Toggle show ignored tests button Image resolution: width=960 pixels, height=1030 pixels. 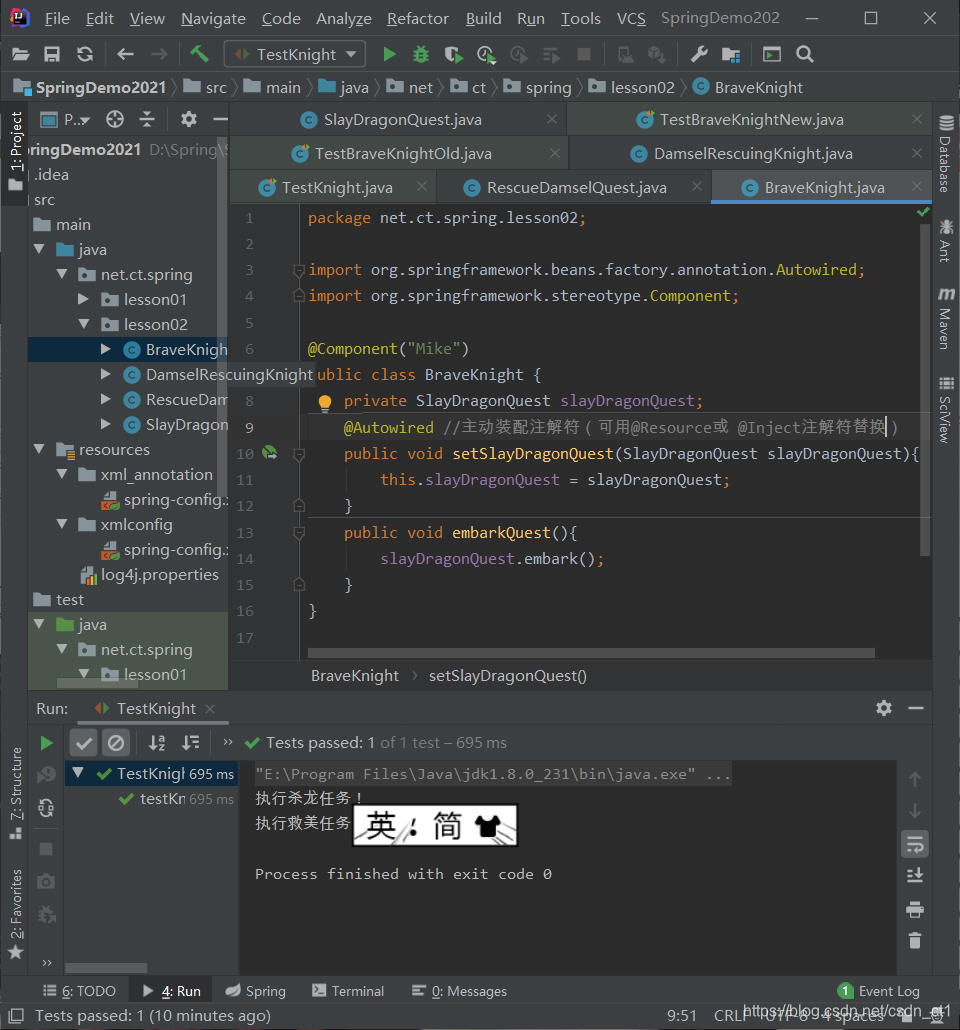pos(116,743)
